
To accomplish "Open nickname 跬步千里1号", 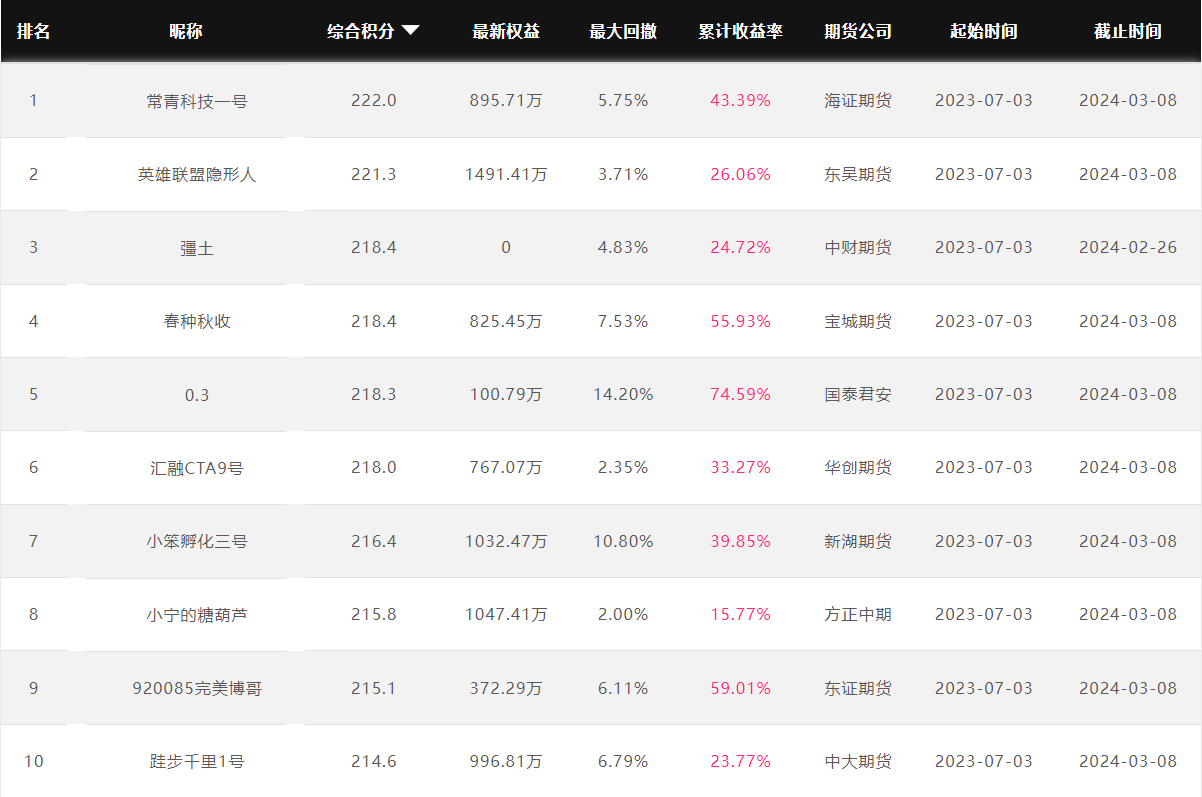I will [x=197, y=762].
